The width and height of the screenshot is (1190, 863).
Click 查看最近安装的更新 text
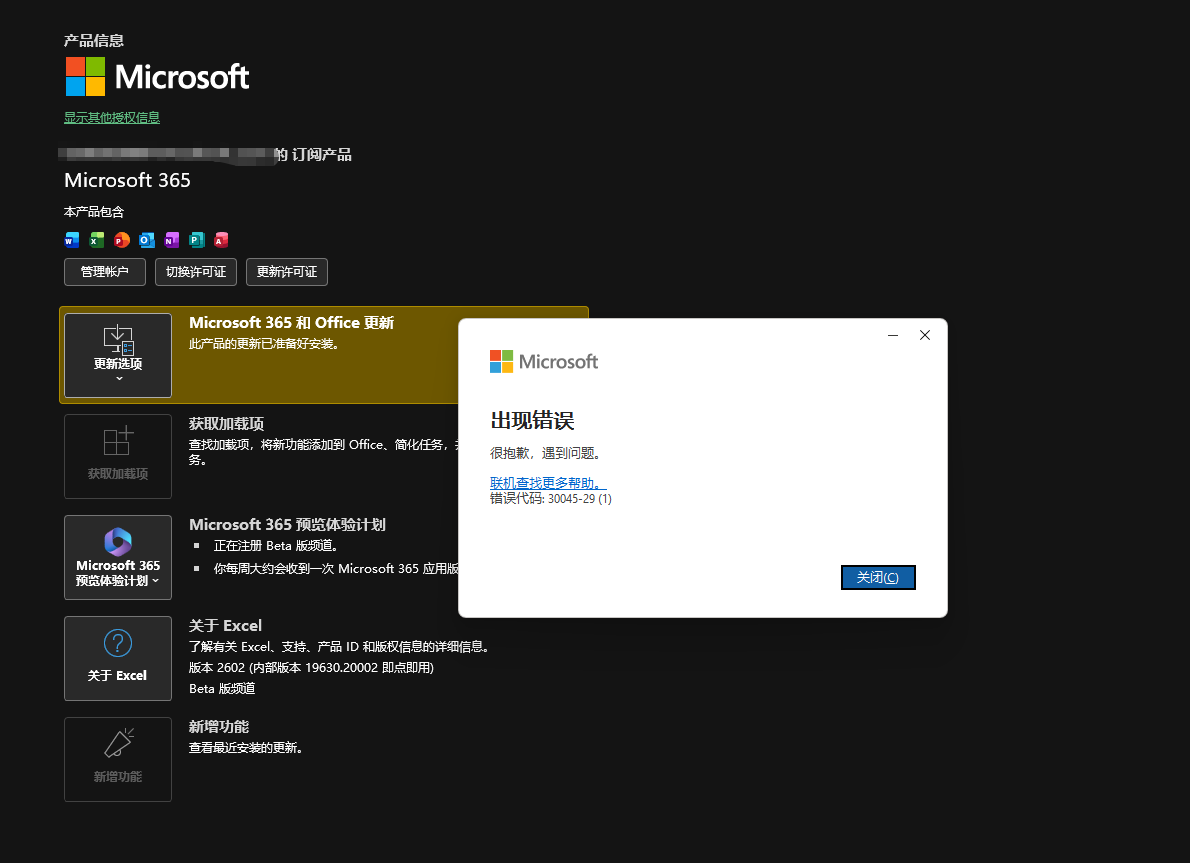tap(246, 748)
